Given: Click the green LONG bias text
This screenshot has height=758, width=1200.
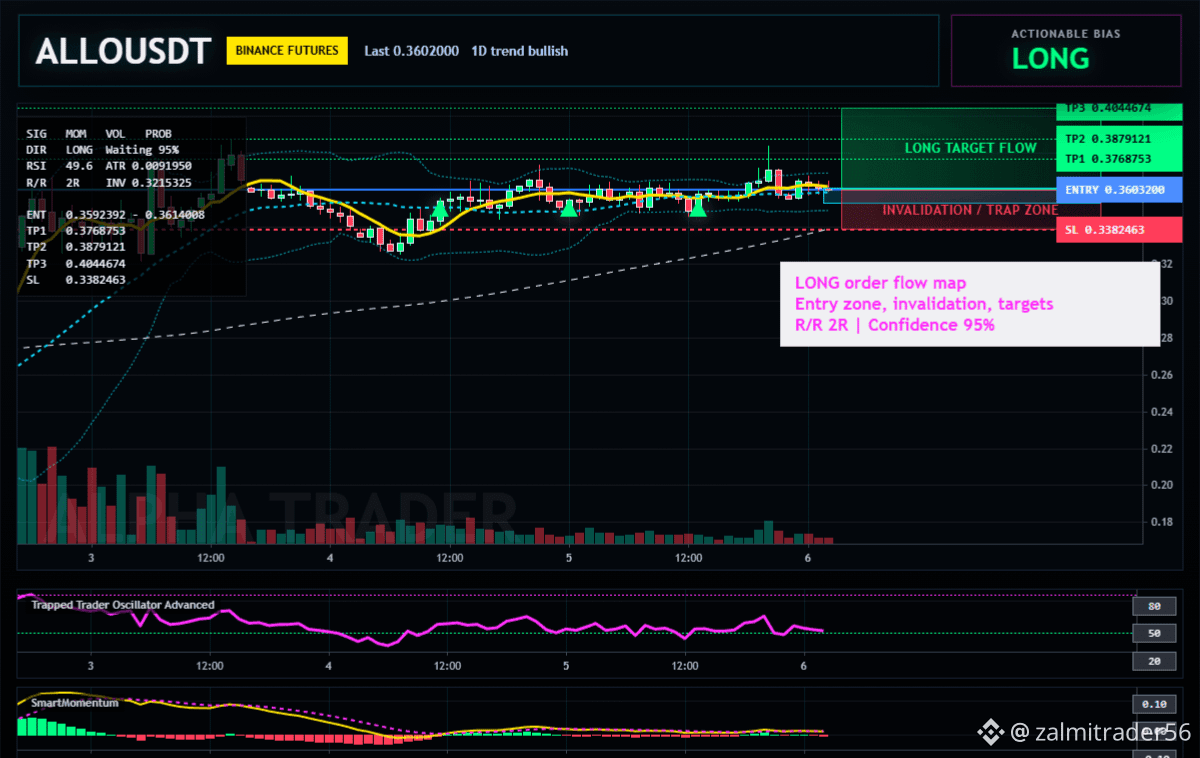Looking at the screenshot, I should pyautogui.click(x=1050, y=58).
